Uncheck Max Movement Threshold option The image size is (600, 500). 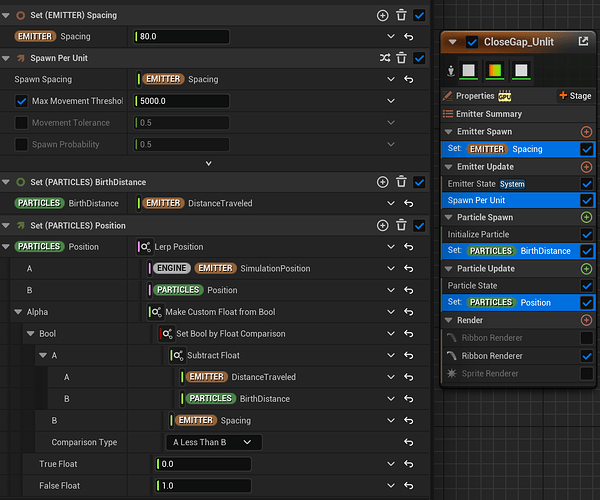pos(21,101)
